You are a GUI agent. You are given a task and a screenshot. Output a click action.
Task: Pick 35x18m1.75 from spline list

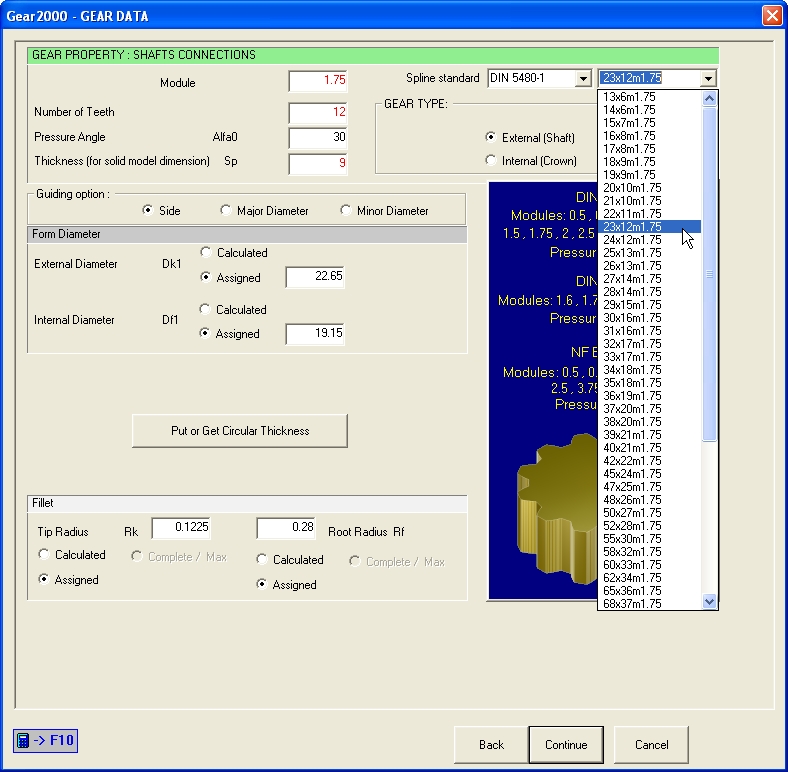click(649, 382)
